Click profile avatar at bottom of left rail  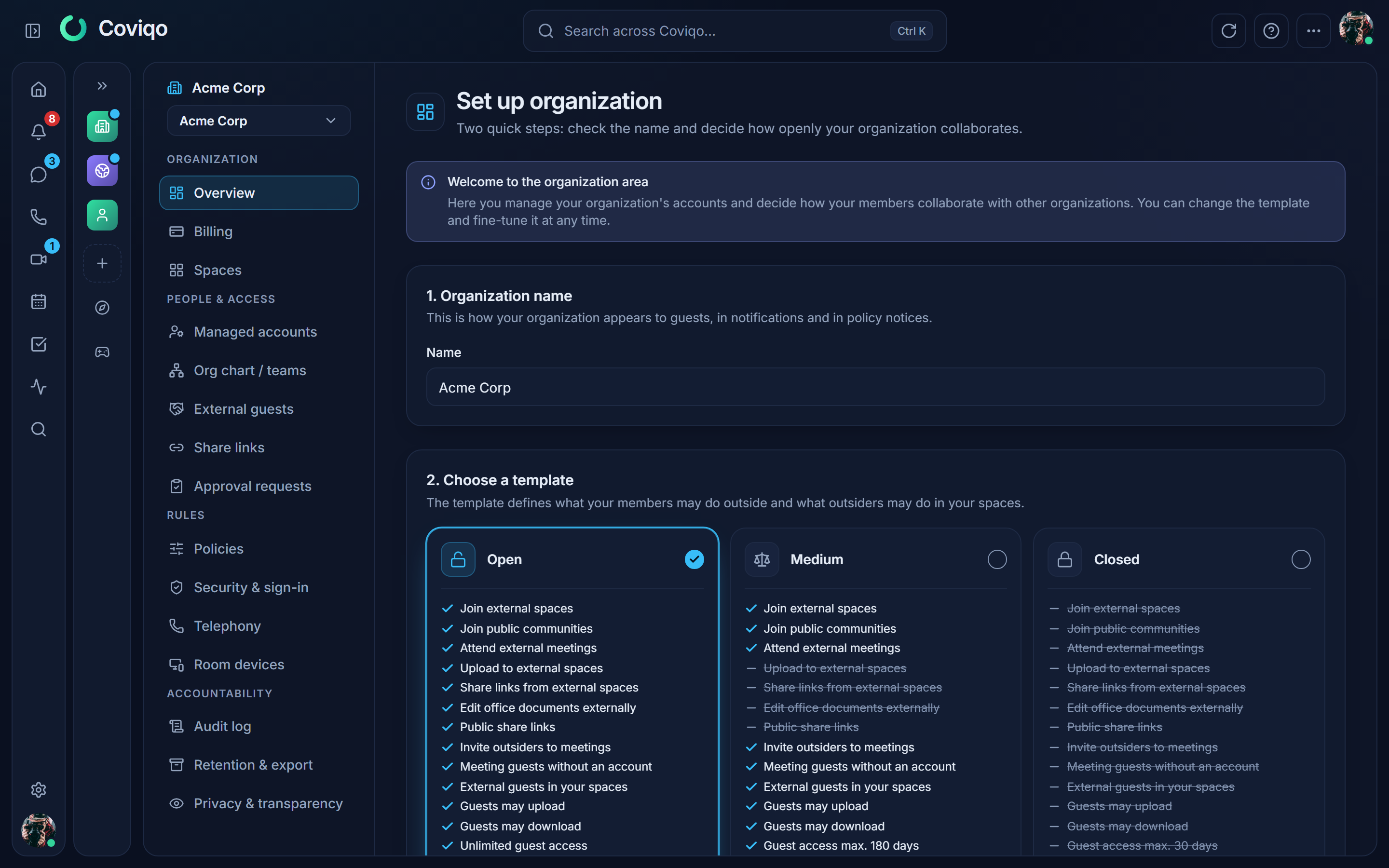[39, 830]
